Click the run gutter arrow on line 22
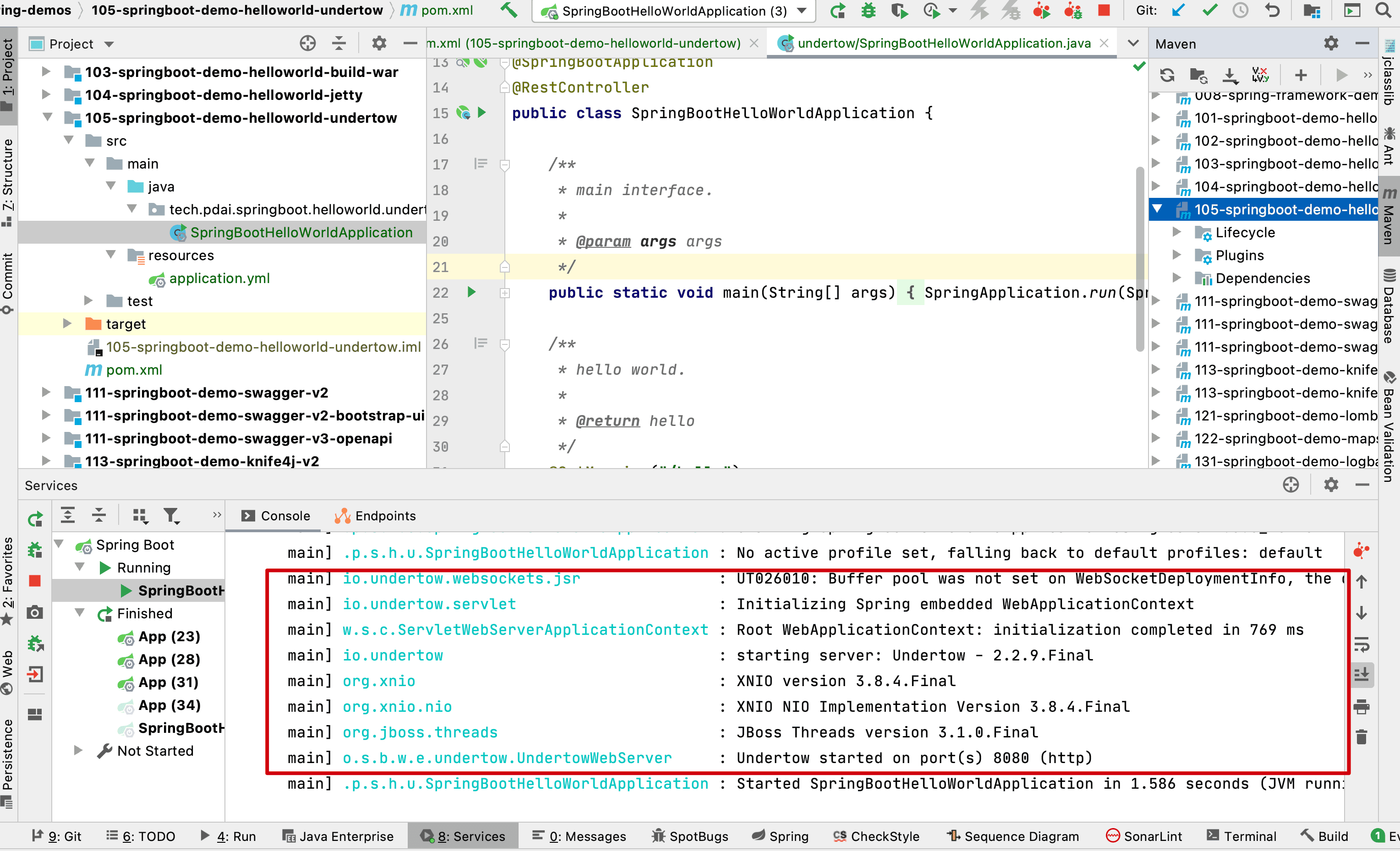Screen dimensions: 1400x851 point(471,292)
